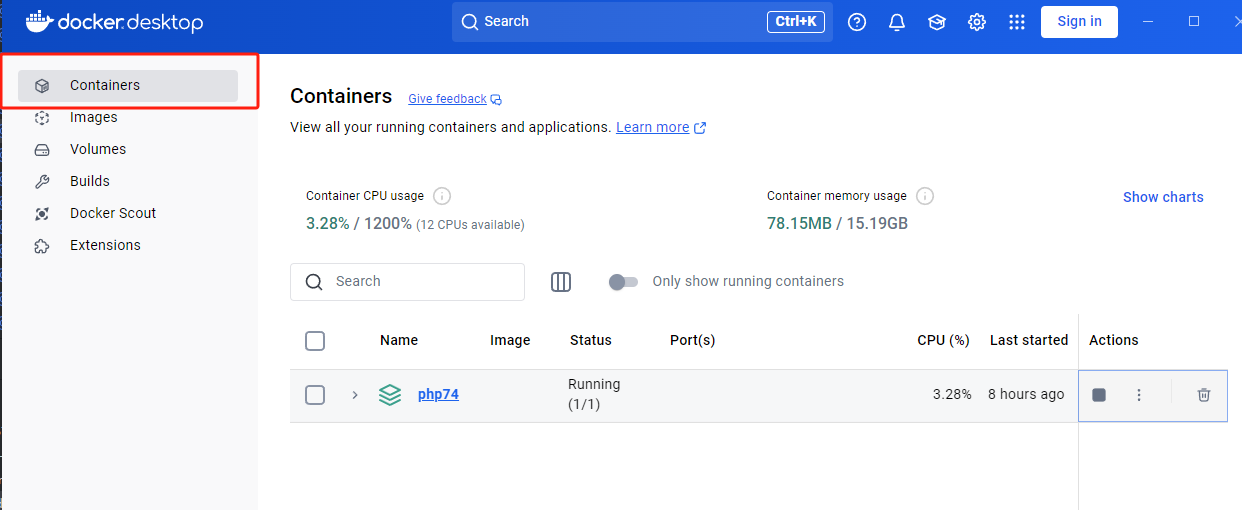
Task: Open the Docker Scout menu item
Action: coord(128,214)
